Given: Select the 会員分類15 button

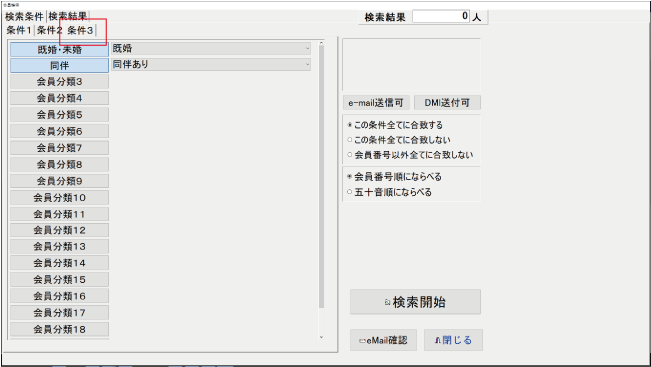Looking at the screenshot, I should point(59,279).
